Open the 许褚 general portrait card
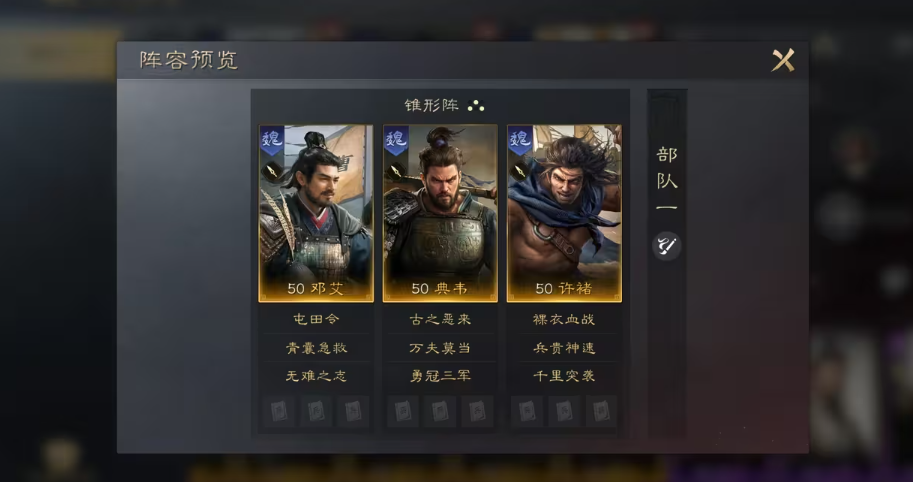Image resolution: width=913 pixels, height=482 pixels. tap(564, 213)
